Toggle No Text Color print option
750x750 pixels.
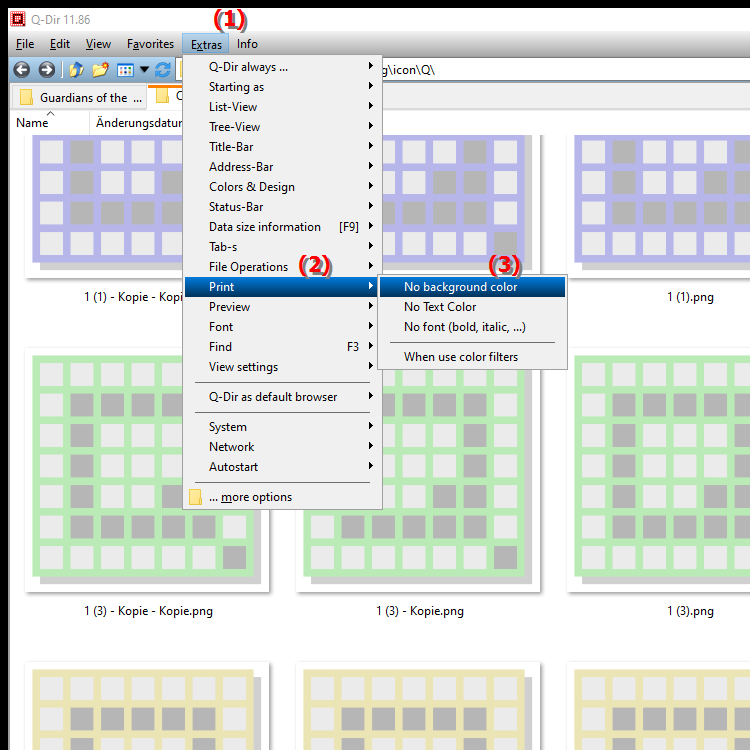[x=473, y=307]
